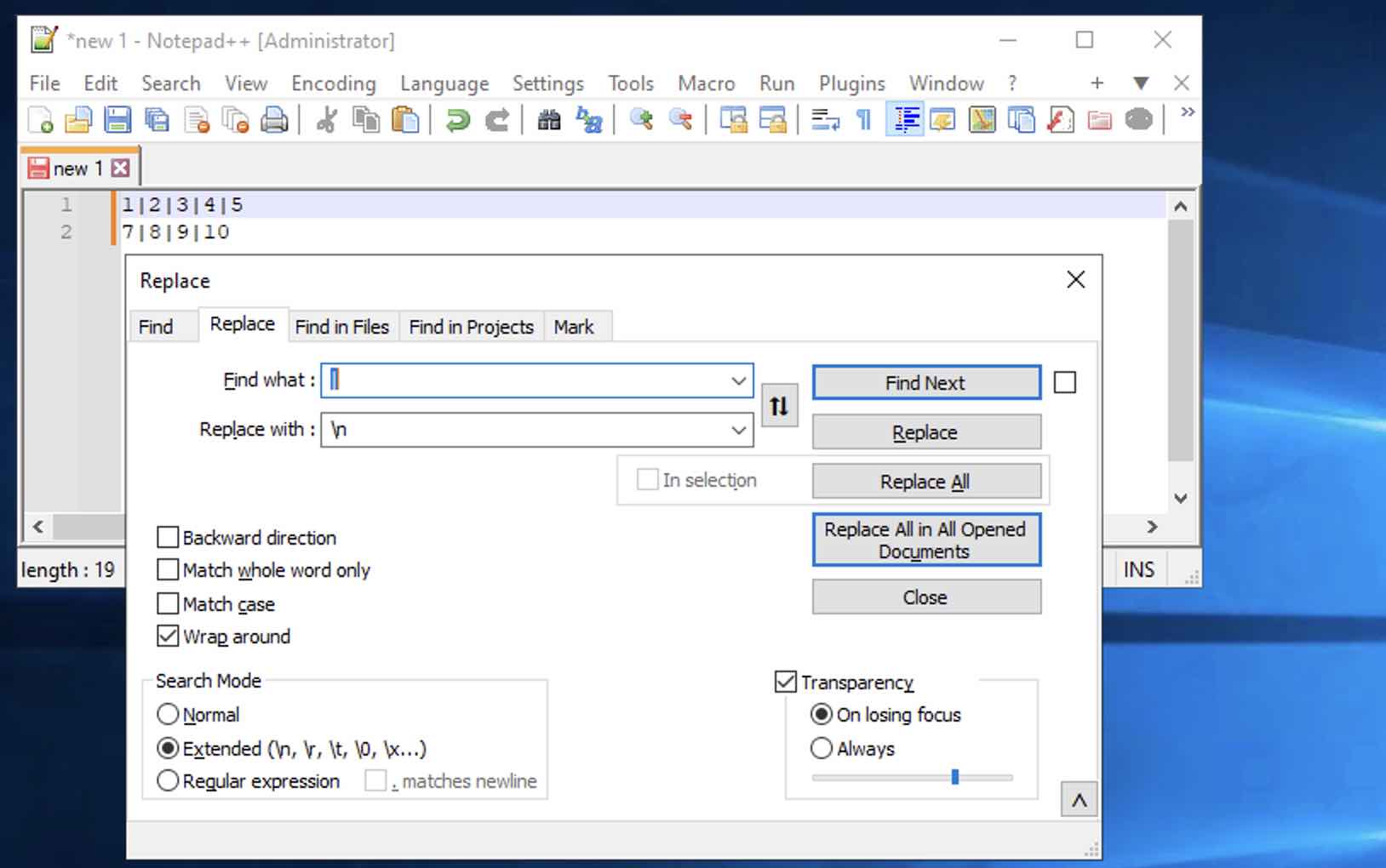Adjust the transparency slider
The image size is (1386, 868).
(955, 777)
